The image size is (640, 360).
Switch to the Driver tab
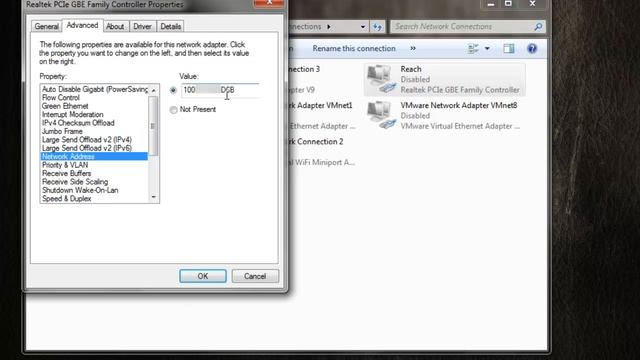[142, 26]
